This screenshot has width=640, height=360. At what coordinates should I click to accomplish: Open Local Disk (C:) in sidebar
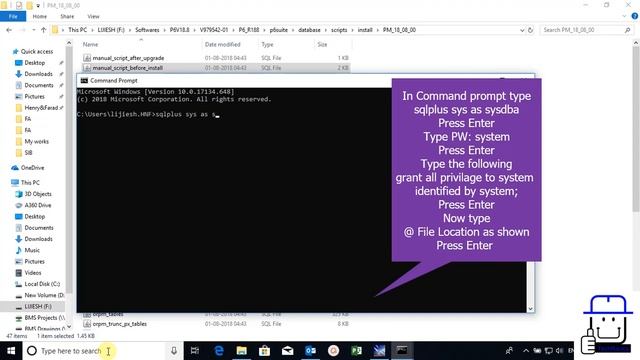tap(42, 284)
